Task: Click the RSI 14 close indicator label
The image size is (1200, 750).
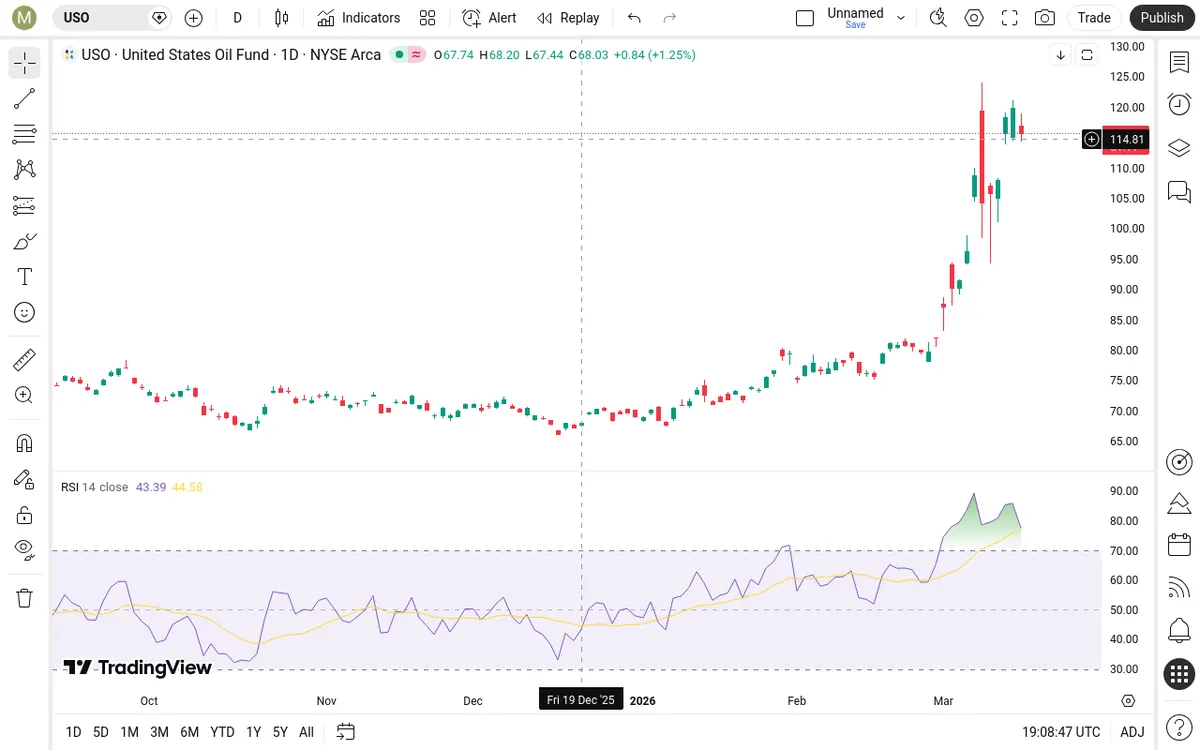Action: (94, 487)
